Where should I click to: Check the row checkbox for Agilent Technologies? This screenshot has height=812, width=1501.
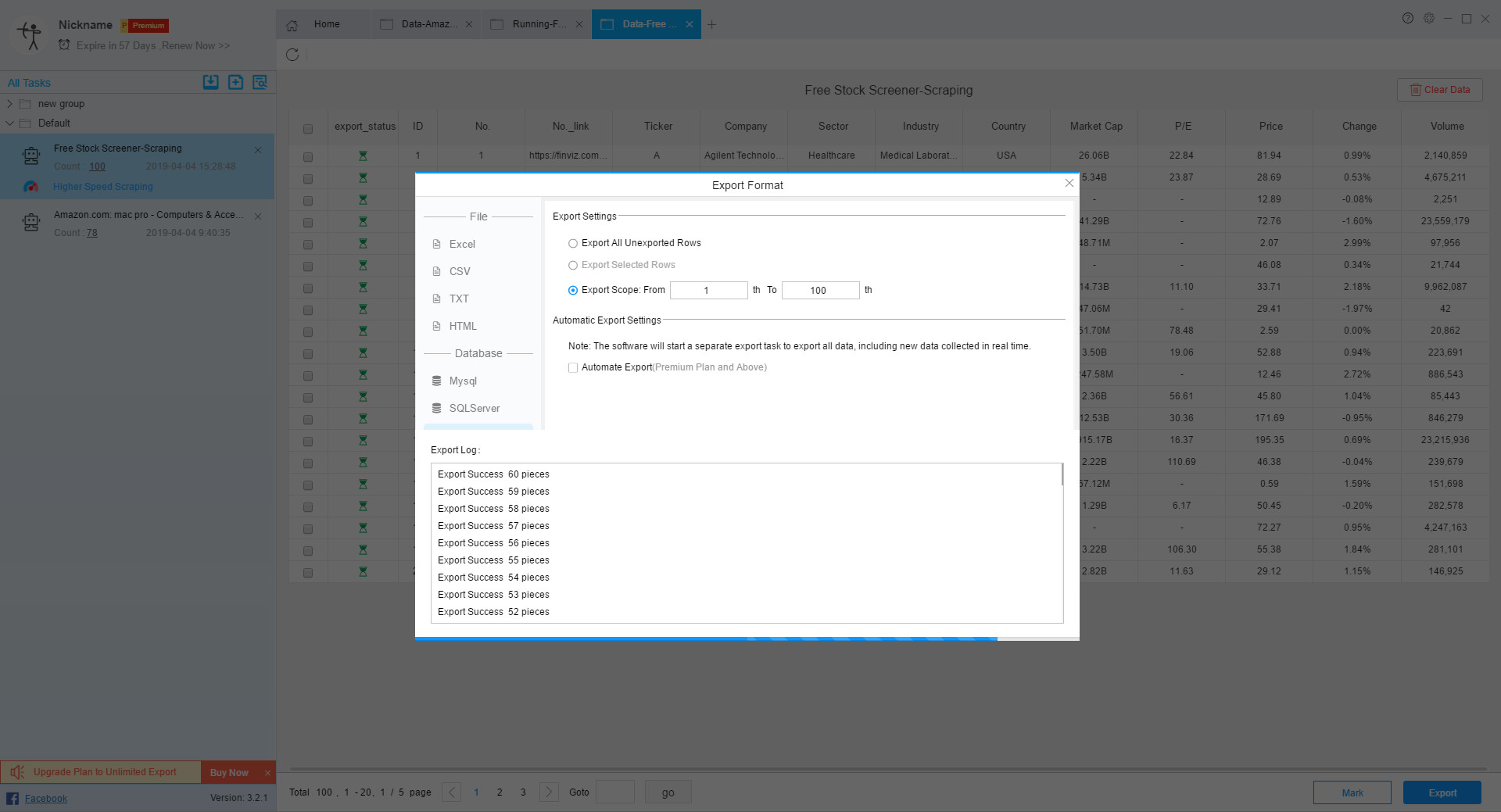[308, 157]
